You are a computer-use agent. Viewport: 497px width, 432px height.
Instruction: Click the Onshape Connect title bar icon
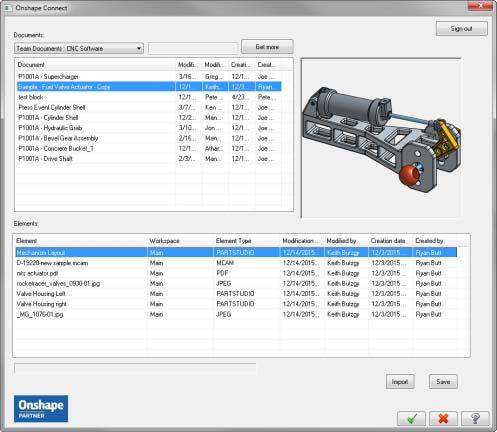click(x=8, y=8)
